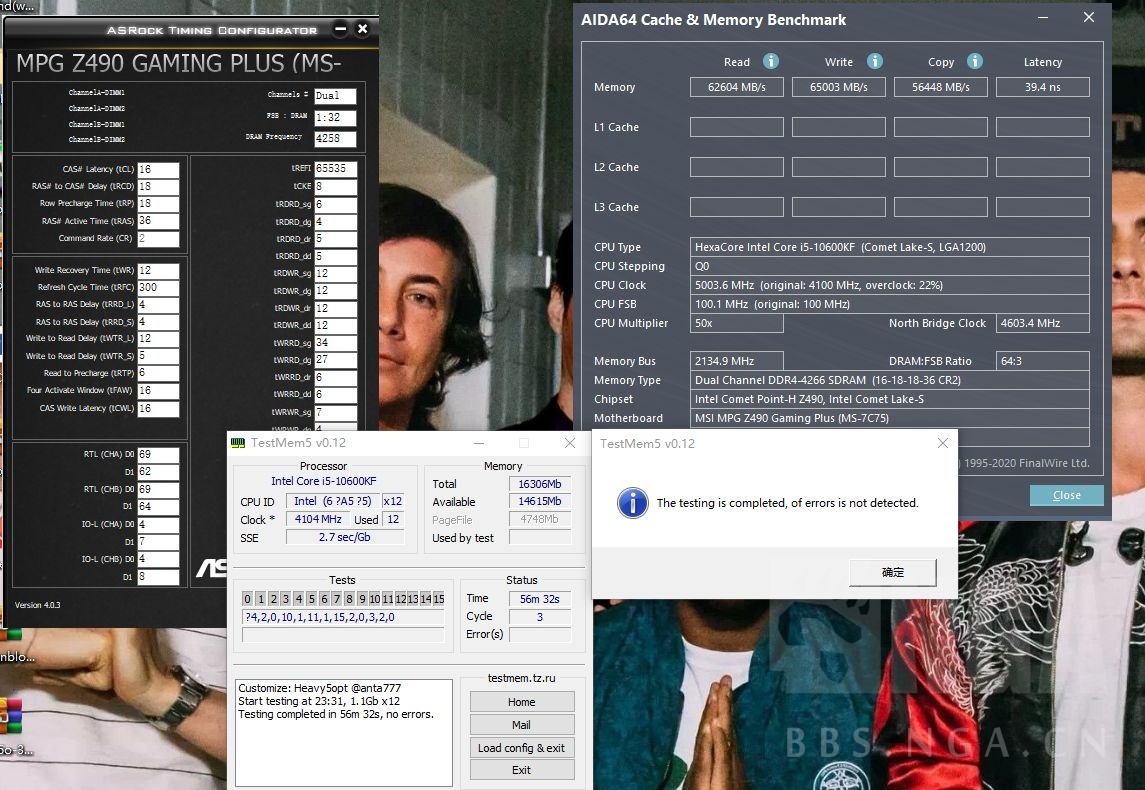Click the Mail button in TestMem5
Viewport: 1145px width, 790px height.
[521, 725]
